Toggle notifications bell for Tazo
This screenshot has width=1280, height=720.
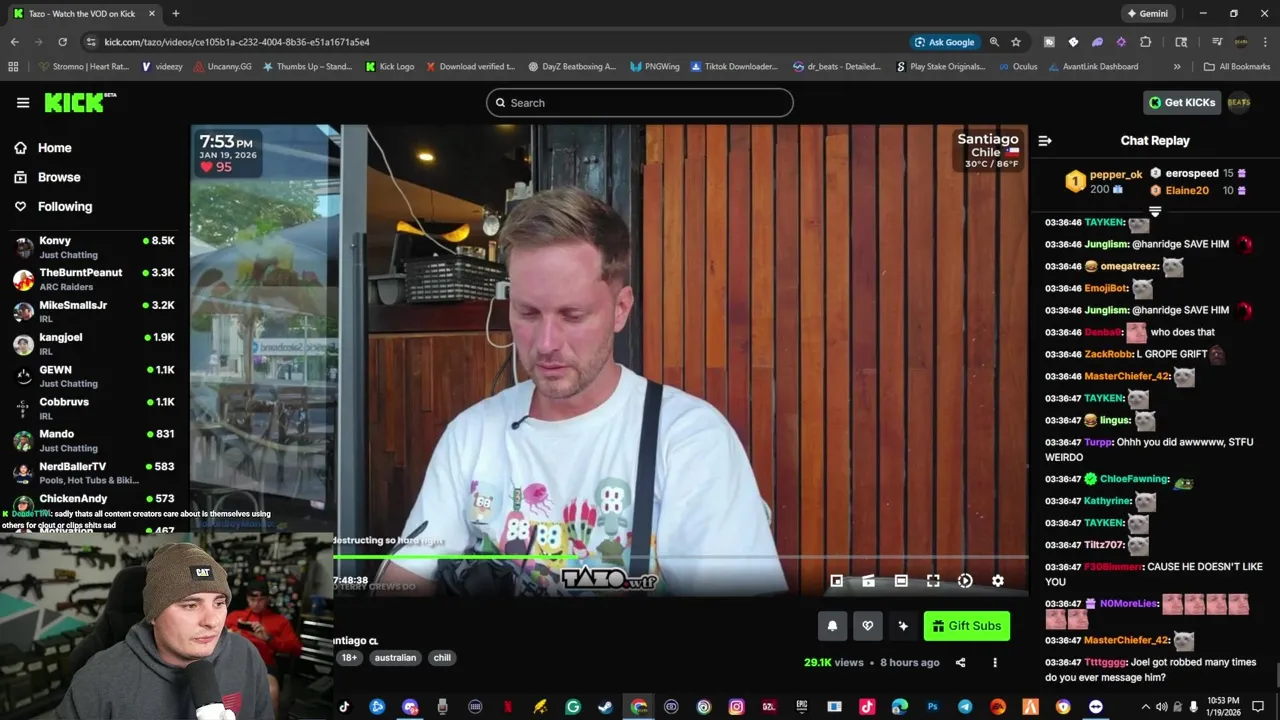(x=832, y=626)
